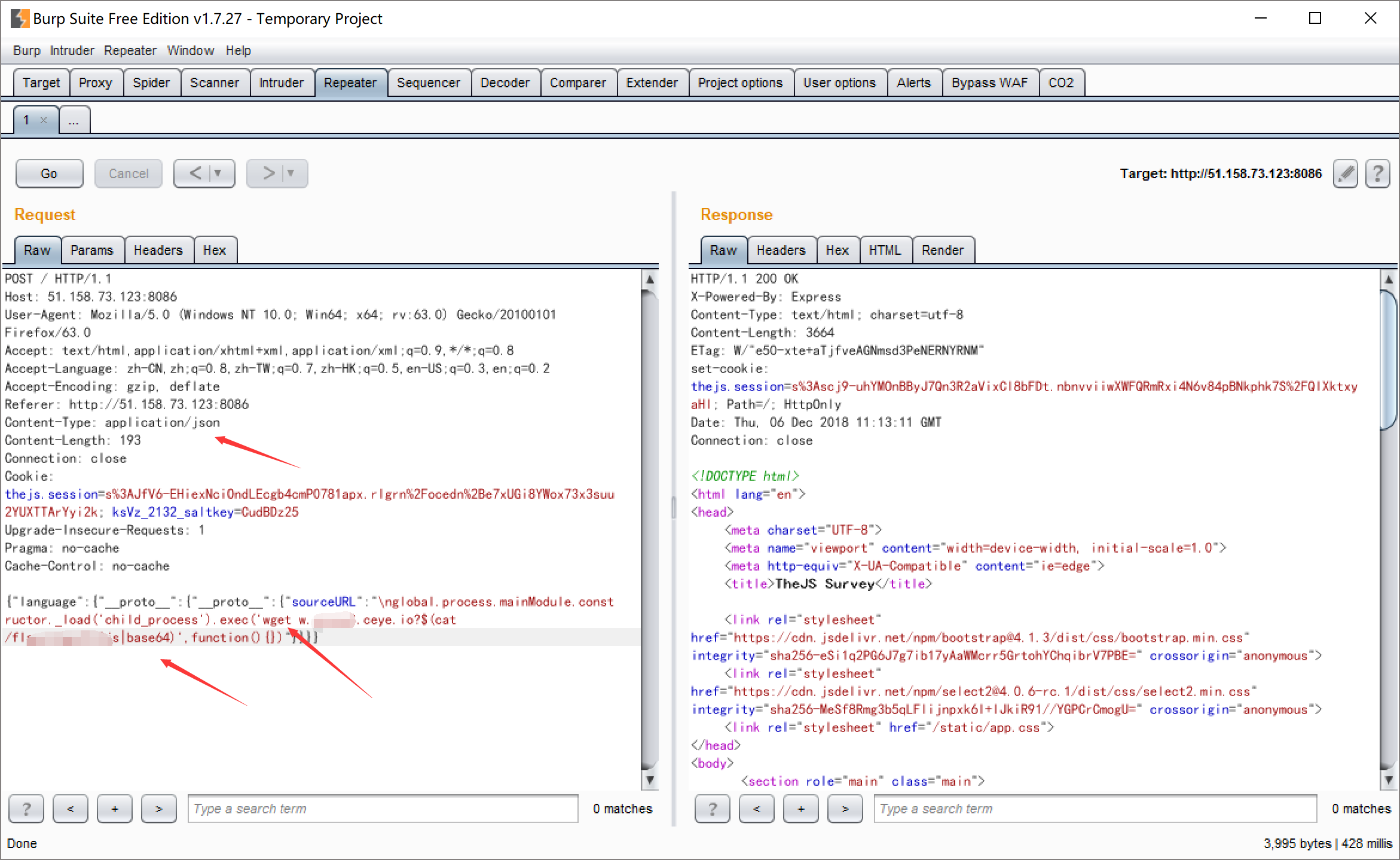
Task: Click request scrollbar up arrow
Action: (x=650, y=279)
